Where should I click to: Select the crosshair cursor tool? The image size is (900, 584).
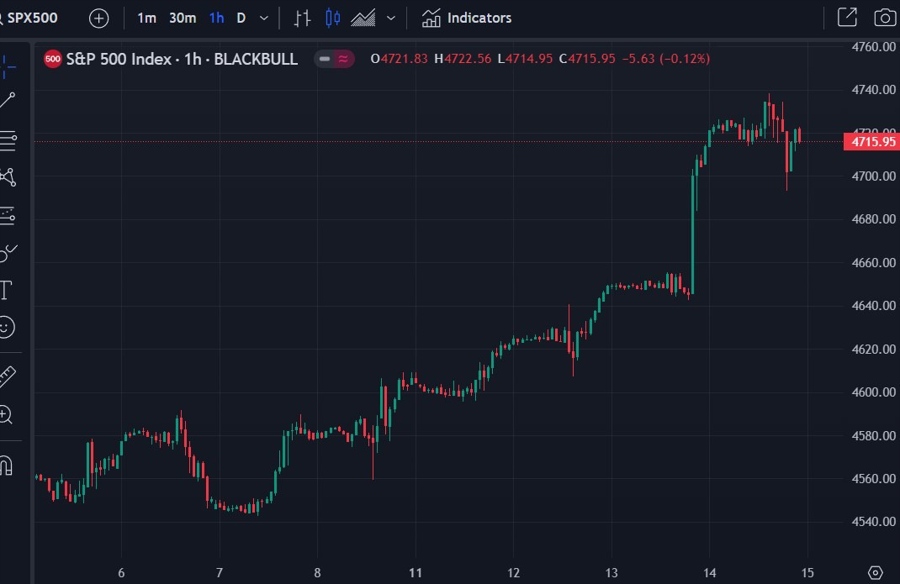point(7,67)
